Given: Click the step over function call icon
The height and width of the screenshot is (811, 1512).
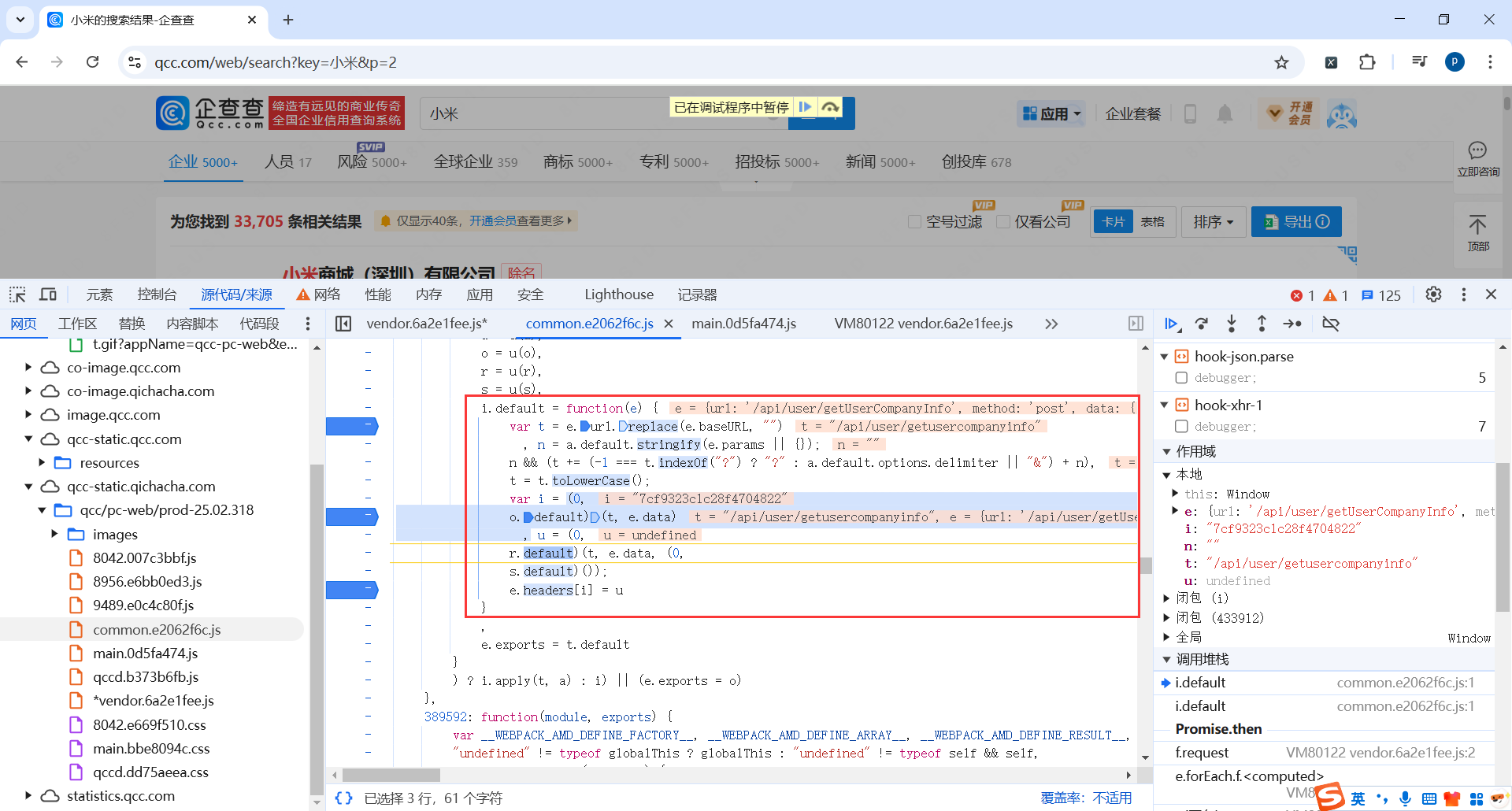Looking at the screenshot, I should coord(1202,324).
